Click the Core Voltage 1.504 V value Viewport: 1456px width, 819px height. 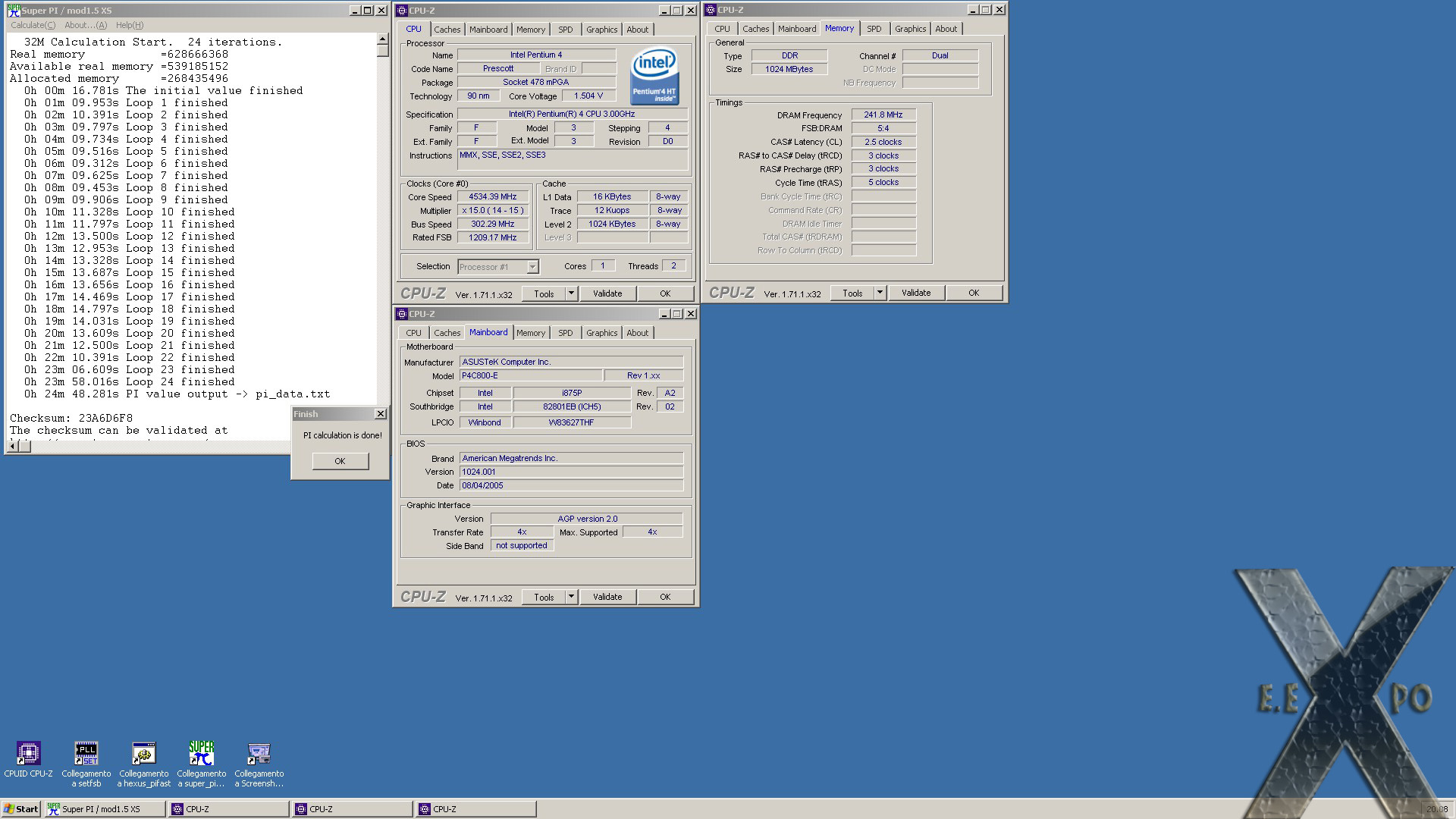click(x=588, y=96)
